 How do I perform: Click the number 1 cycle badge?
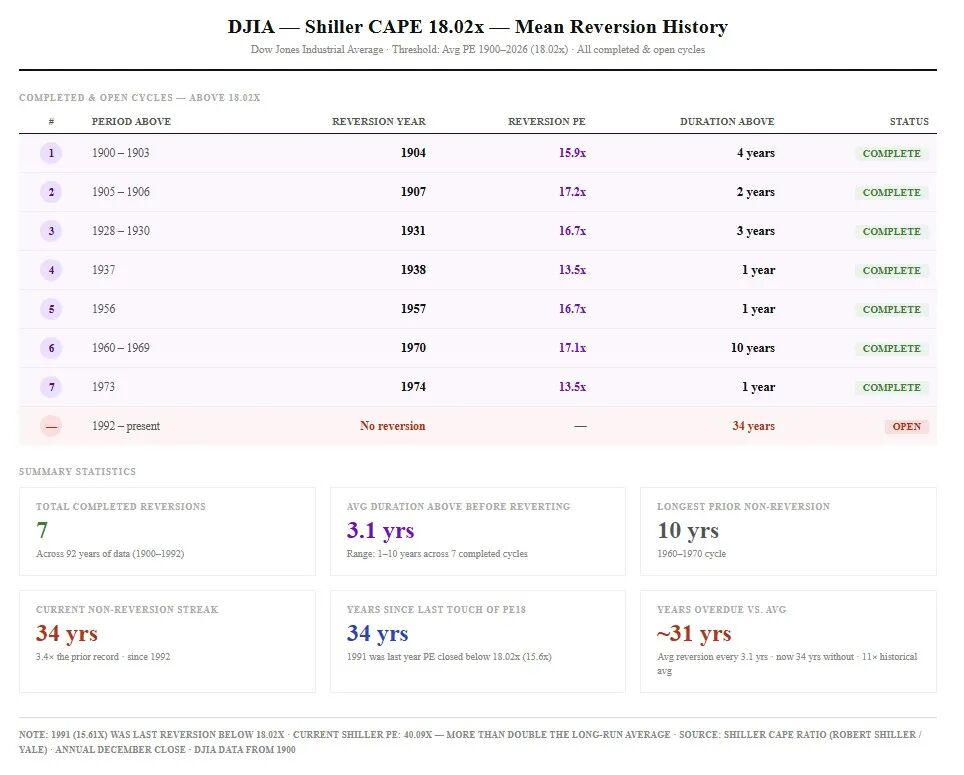(x=51, y=153)
